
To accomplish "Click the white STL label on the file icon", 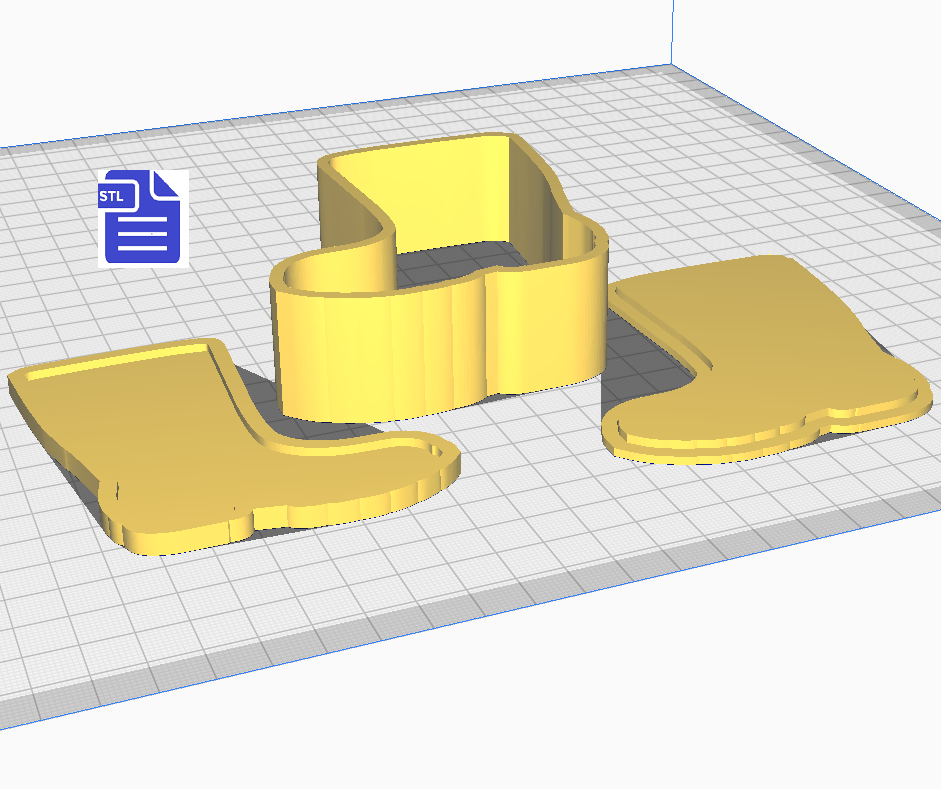I will pos(112,197).
